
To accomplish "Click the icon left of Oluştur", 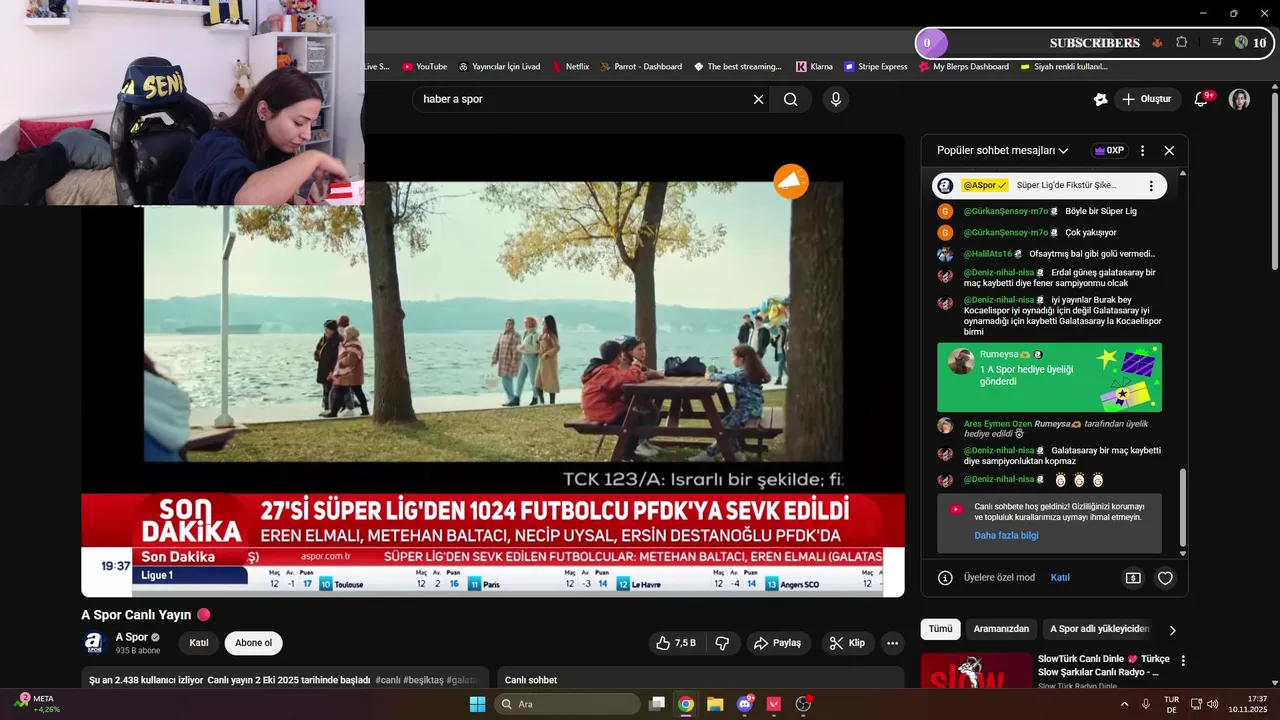I will coord(1100,99).
